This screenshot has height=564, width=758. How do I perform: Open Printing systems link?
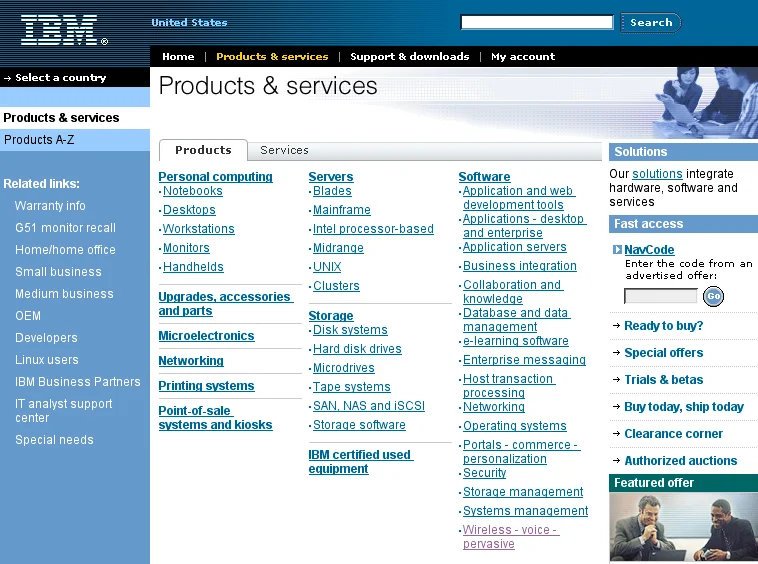(206, 386)
